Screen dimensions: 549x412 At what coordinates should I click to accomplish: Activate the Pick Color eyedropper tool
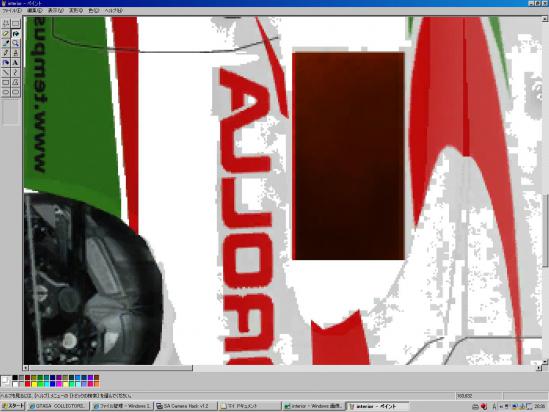(6, 43)
